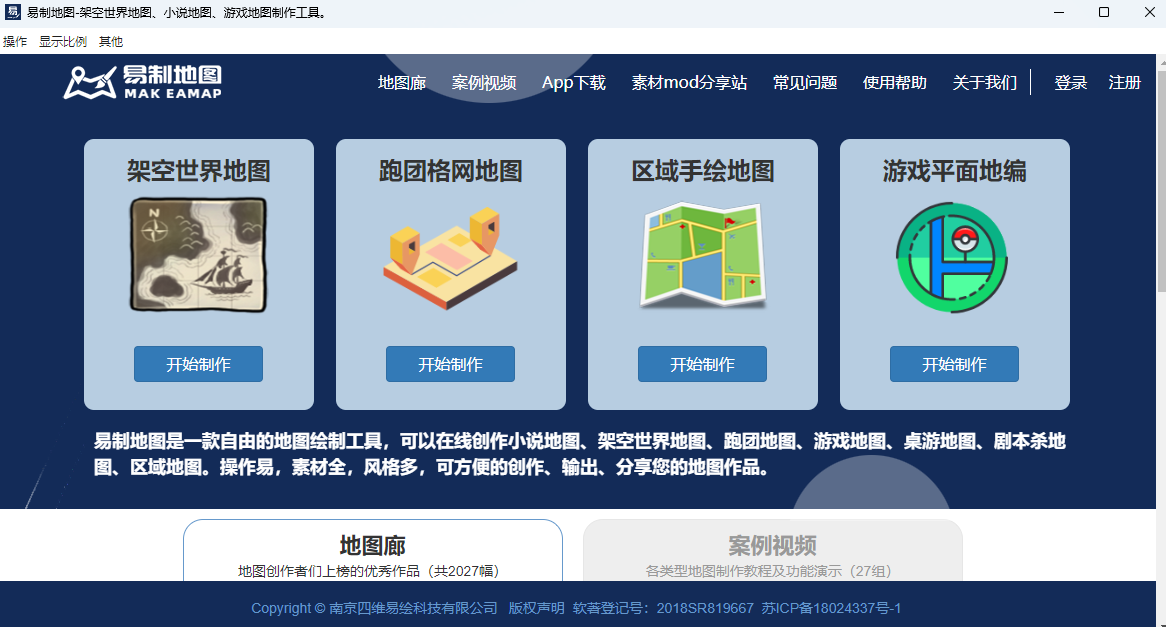Screen dimensions: 1166x627
Task: Open the 操作 menu
Action: (15, 42)
